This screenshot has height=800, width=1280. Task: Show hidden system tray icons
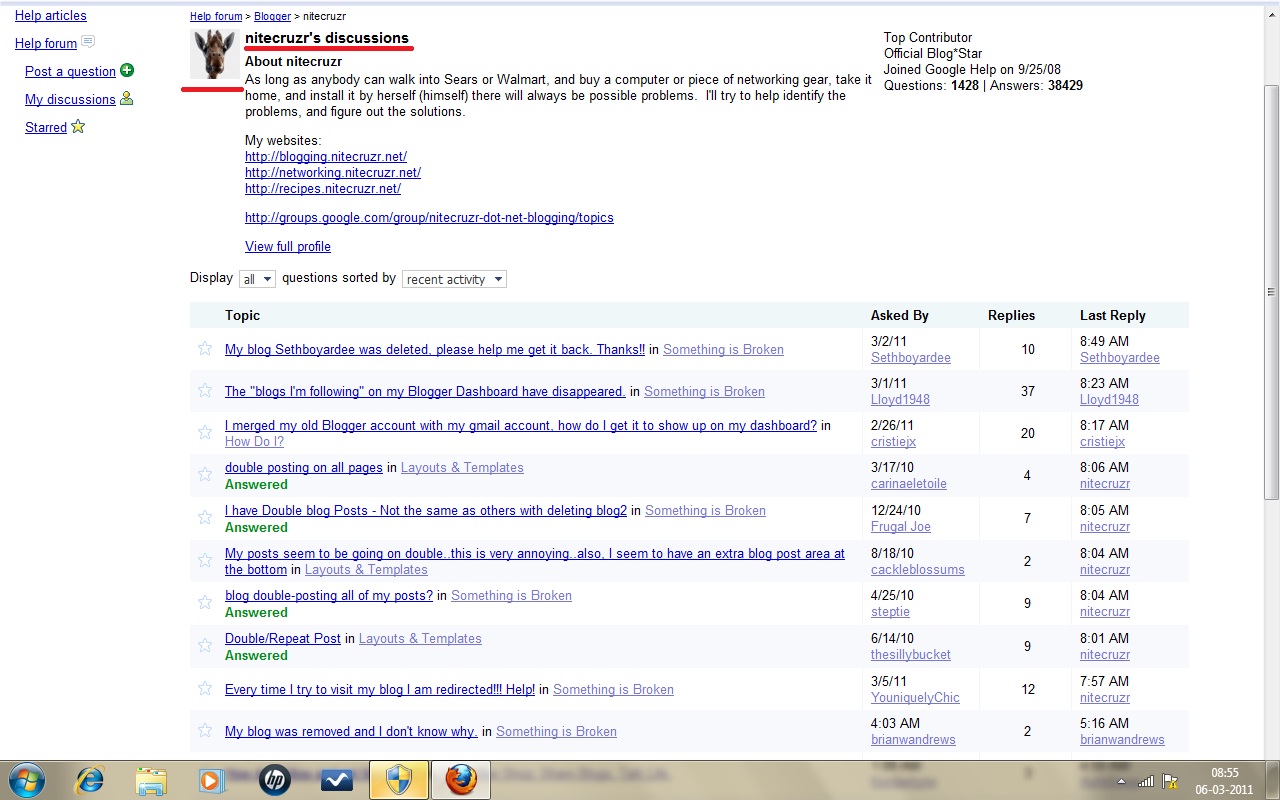(1122, 781)
